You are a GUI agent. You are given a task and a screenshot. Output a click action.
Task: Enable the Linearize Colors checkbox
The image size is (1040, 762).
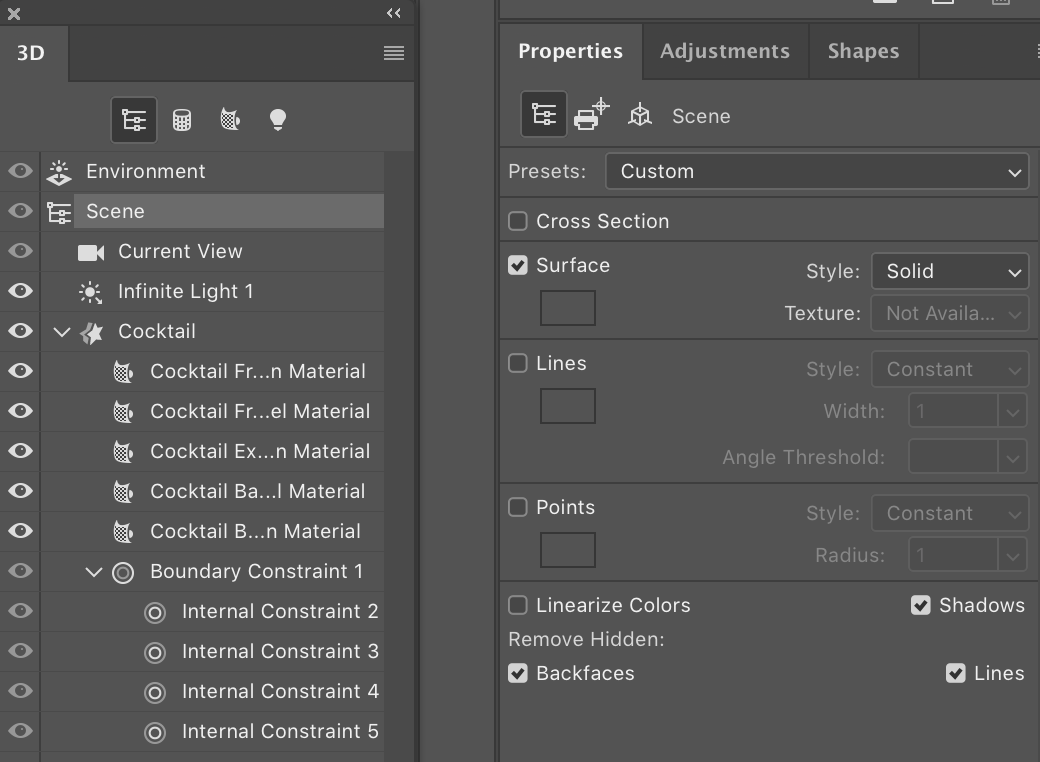click(x=518, y=605)
